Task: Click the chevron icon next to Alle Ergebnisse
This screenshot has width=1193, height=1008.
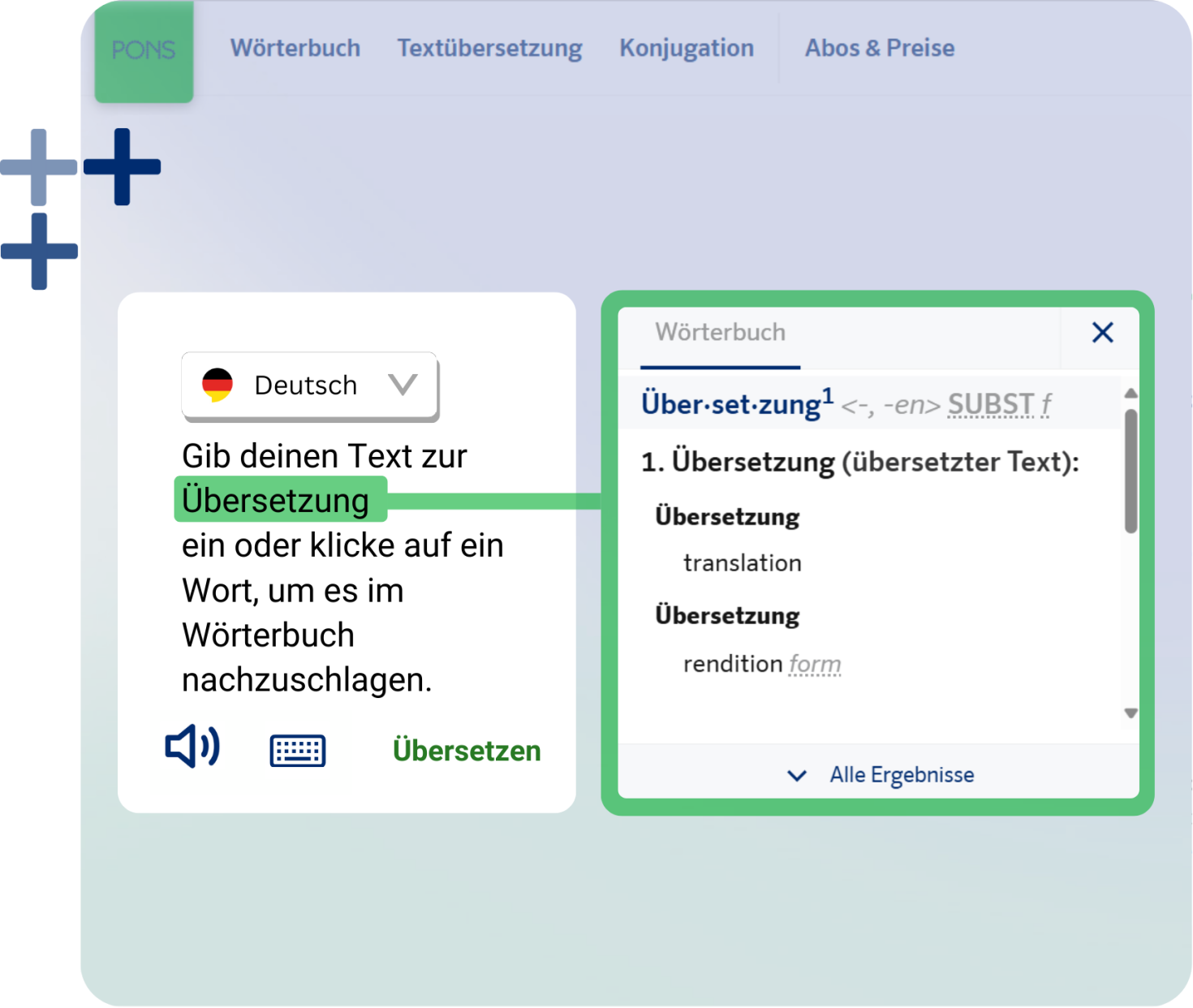Action: [x=796, y=776]
